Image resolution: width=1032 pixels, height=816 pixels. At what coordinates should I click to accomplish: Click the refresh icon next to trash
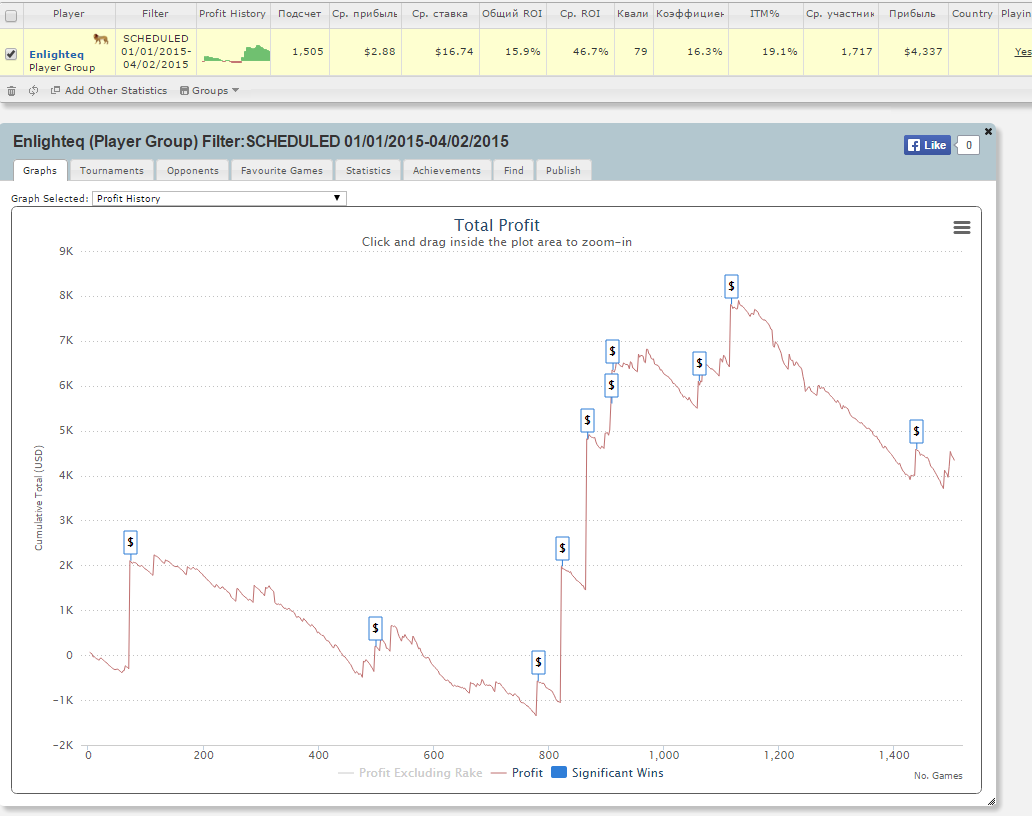click(x=33, y=91)
